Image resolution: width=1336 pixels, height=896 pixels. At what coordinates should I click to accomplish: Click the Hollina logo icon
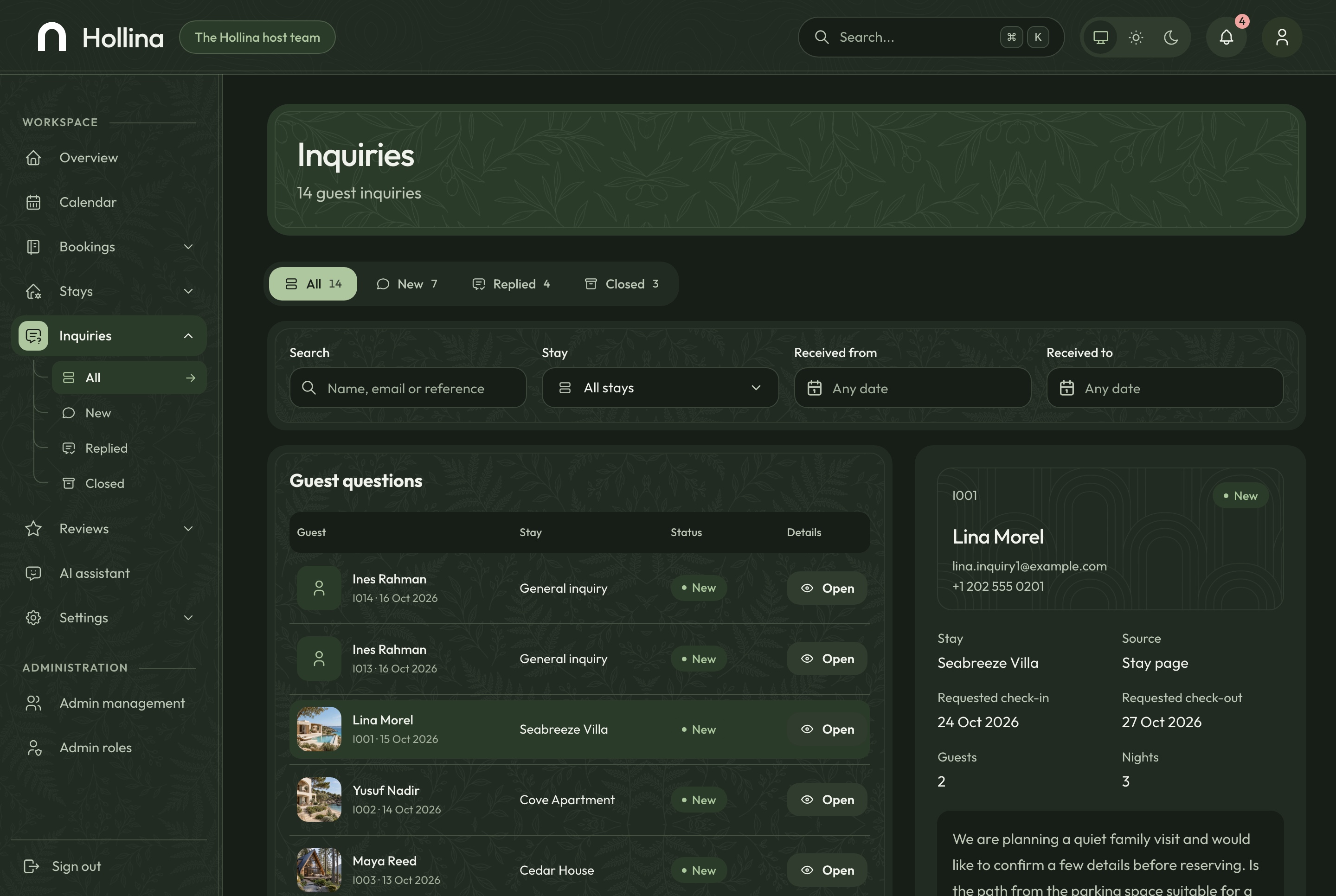click(51, 37)
